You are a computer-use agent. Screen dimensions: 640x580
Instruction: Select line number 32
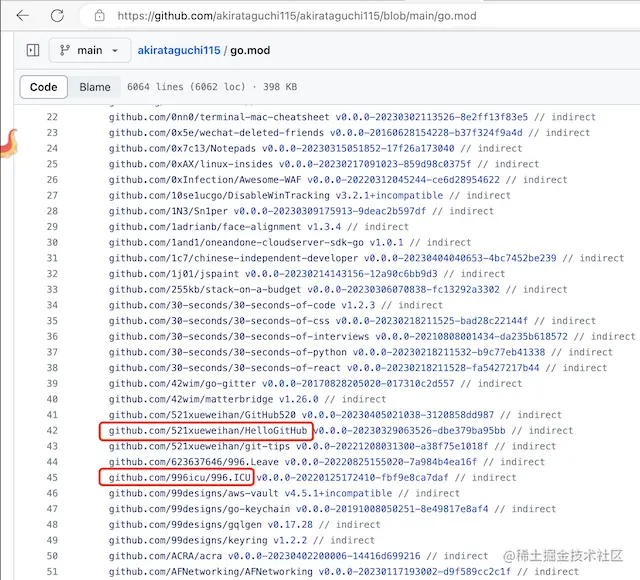click(52, 274)
